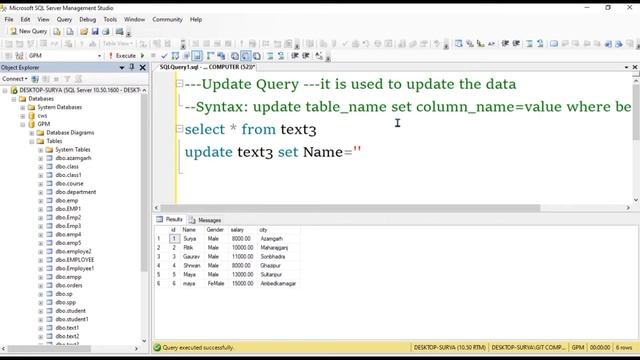Open the Query menu
The height and width of the screenshot is (360, 640).
64,19
